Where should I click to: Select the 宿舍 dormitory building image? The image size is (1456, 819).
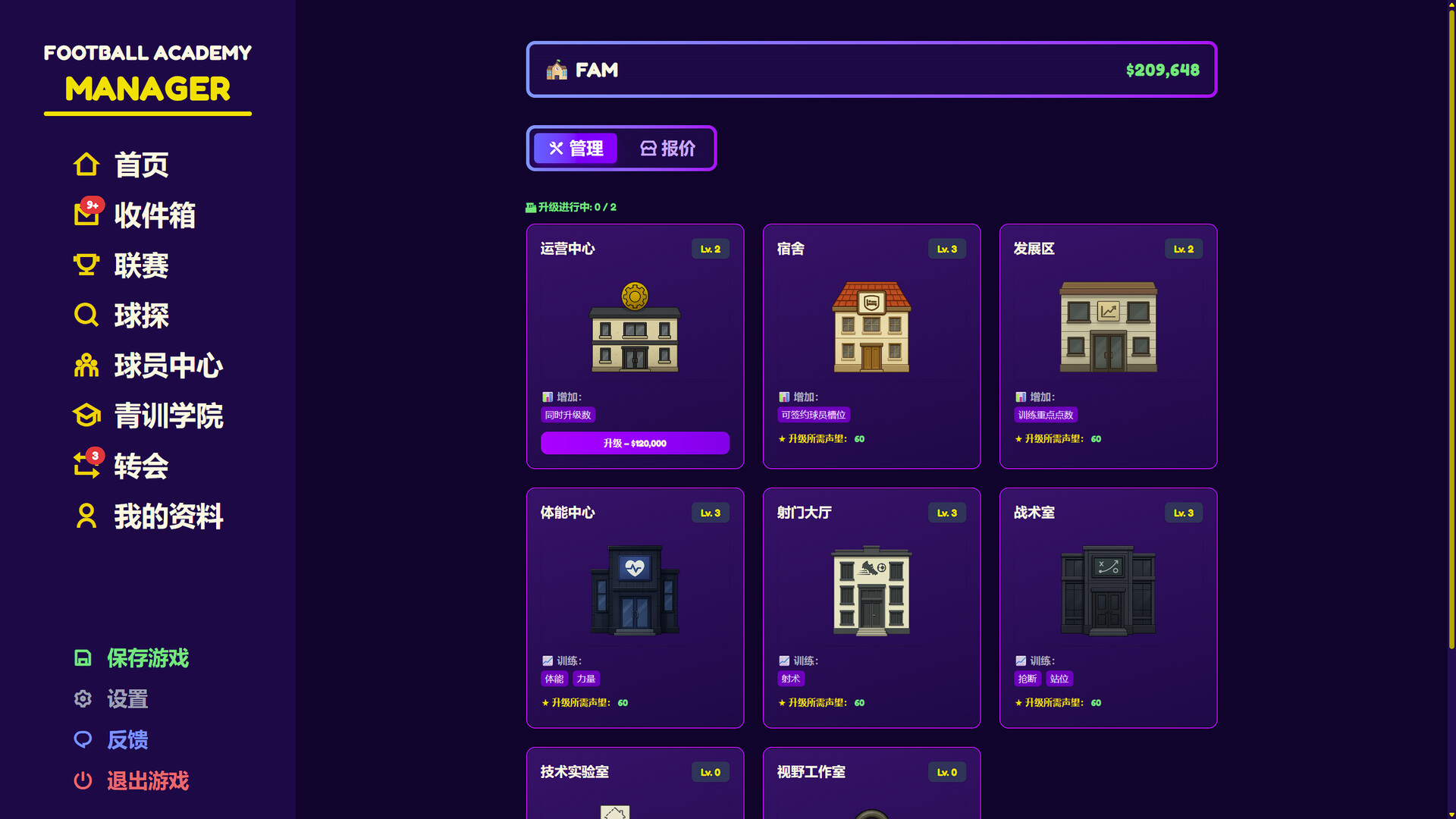pyautogui.click(x=871, y=327)
